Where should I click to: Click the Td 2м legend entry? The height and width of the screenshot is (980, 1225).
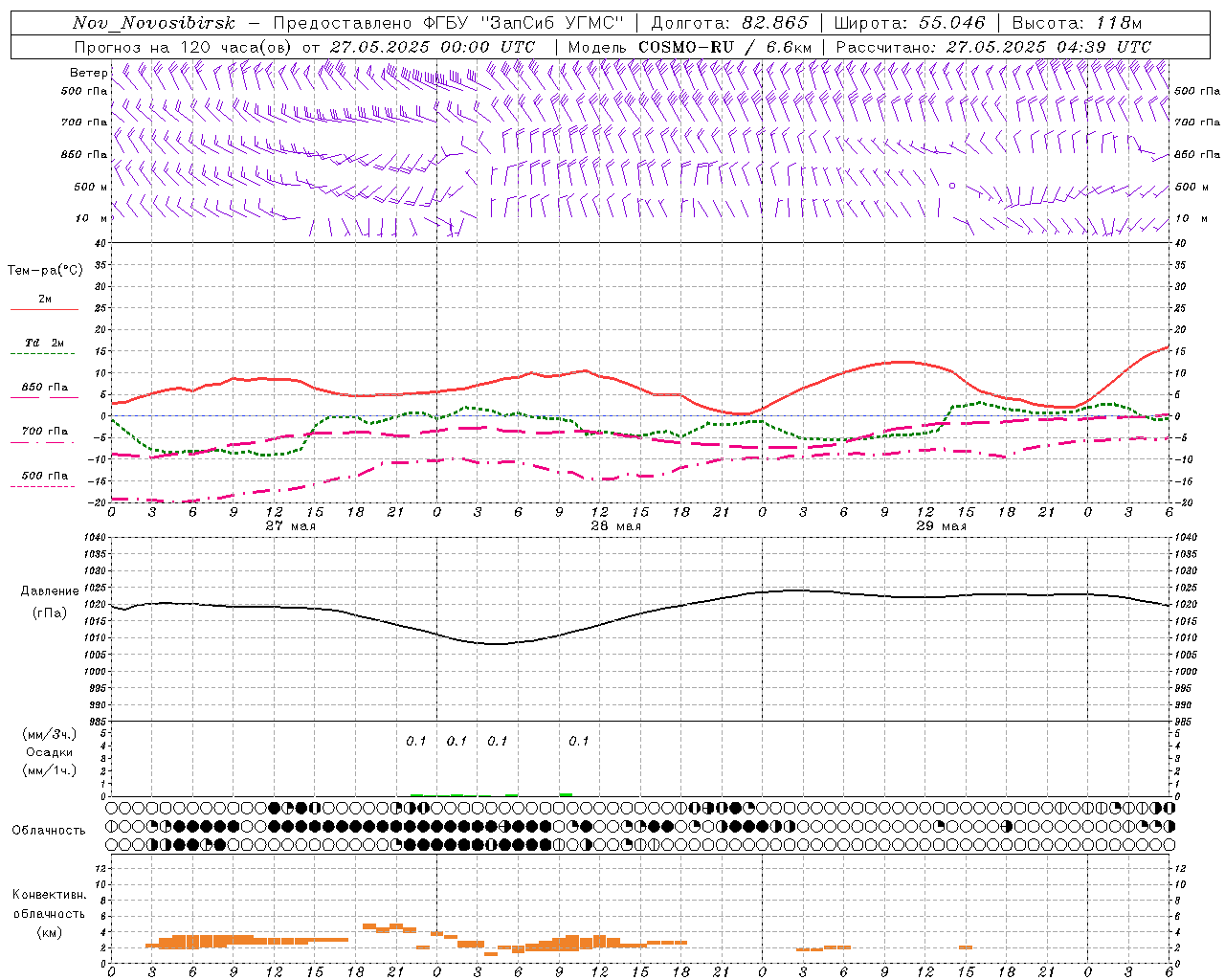click(x=44, y=343)
